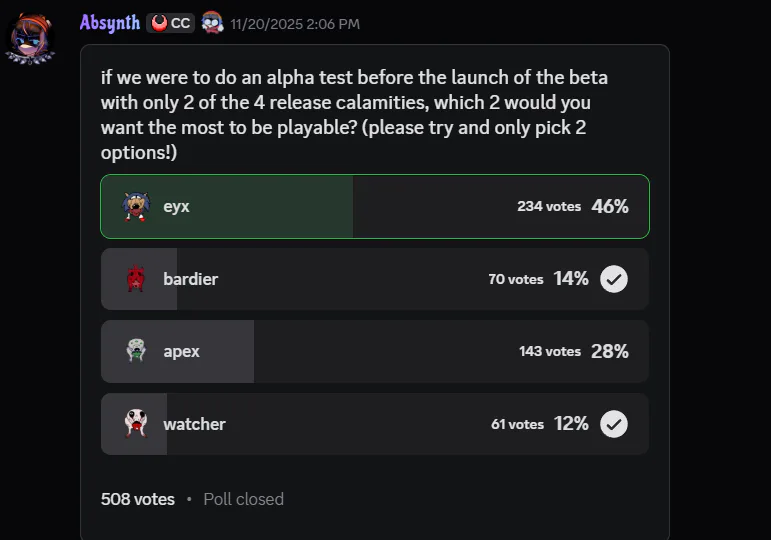Click the 28% result on apex
The height and width of the screenshot is (540, 771).
pyautogui.click(x=609, y=352)
